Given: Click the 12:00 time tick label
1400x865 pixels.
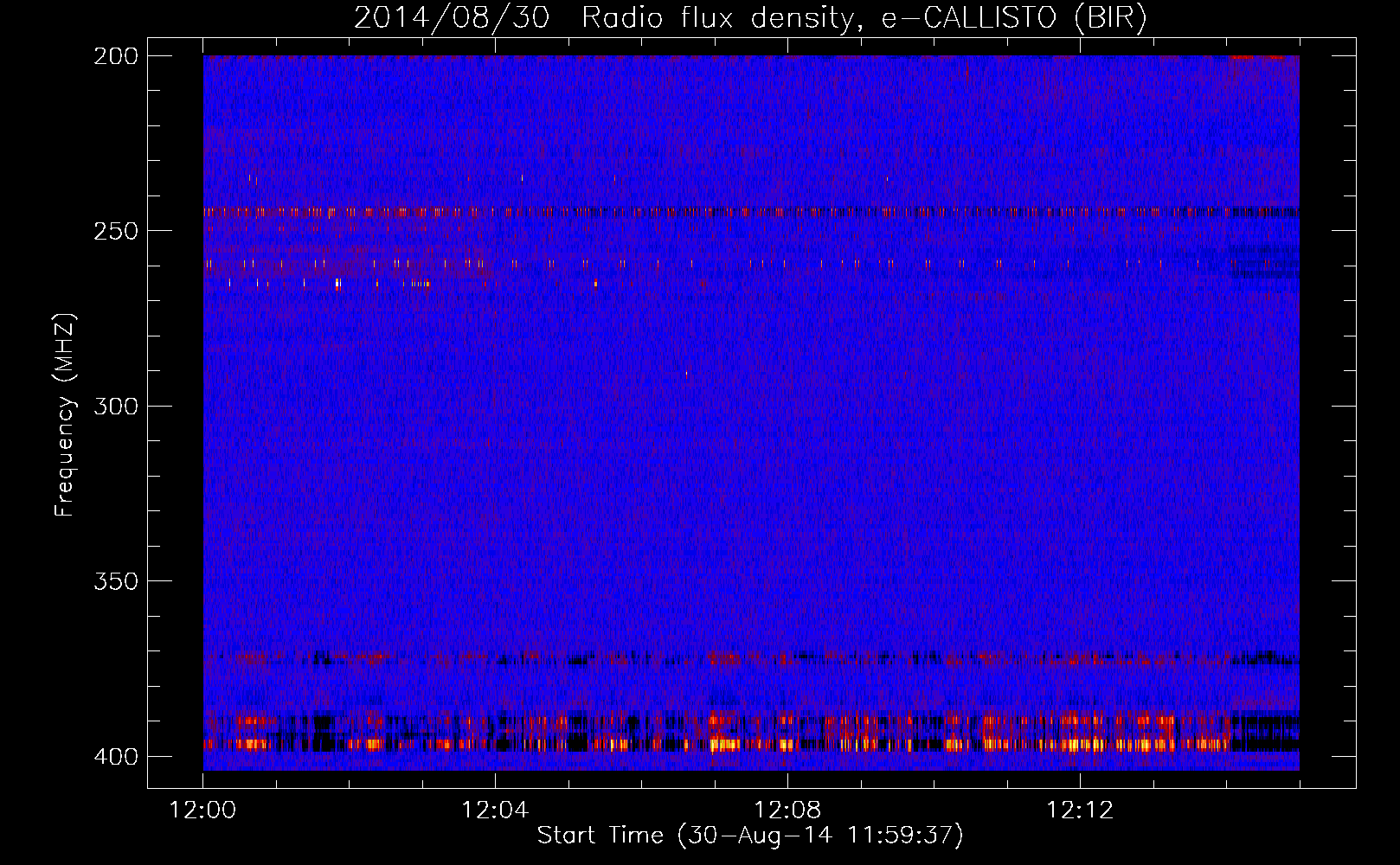Looking at the screenshot, I should point(202,811).
